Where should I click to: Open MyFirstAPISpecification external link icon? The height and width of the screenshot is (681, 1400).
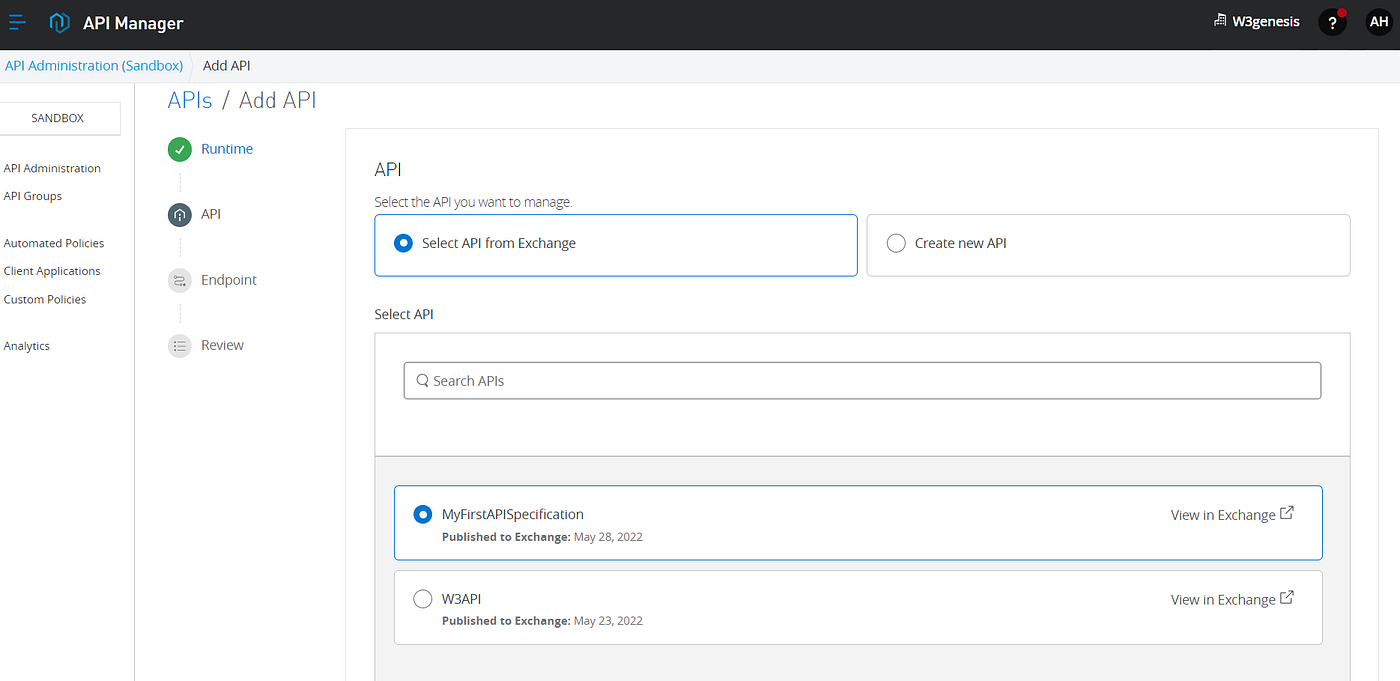[1287, 514]
